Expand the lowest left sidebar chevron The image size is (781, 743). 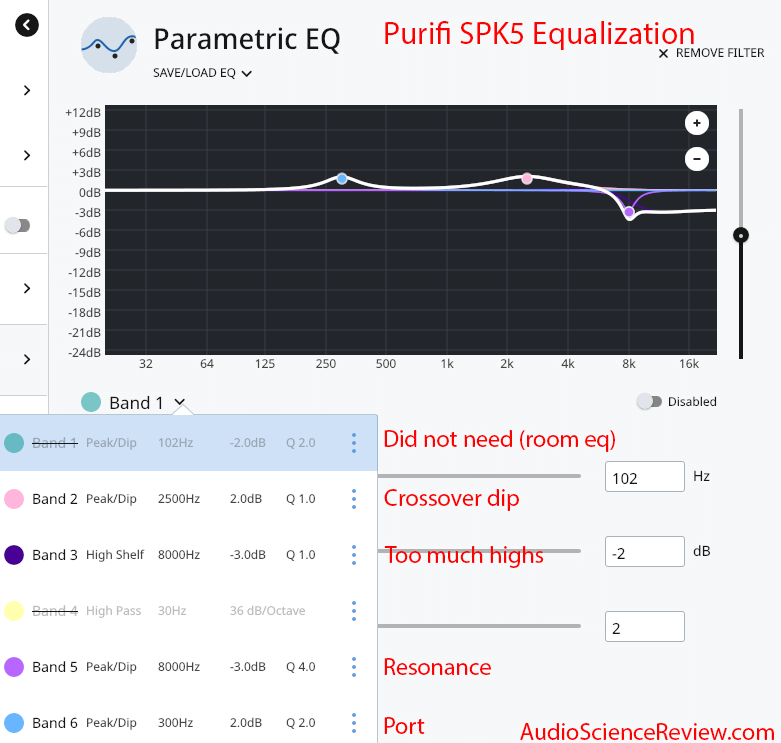point(27,360)
